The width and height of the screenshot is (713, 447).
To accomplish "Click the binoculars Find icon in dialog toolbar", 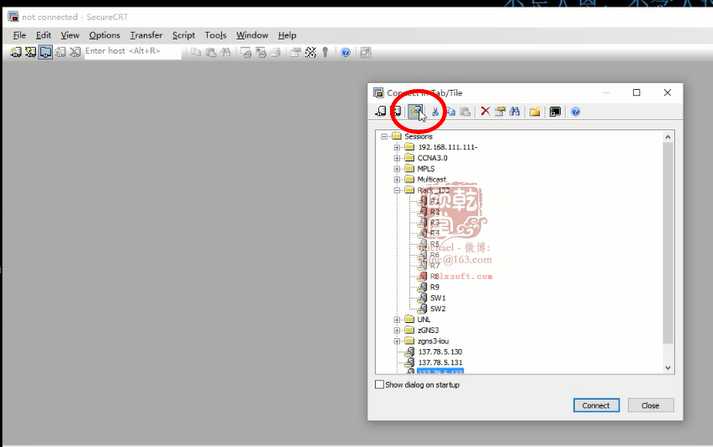I will (515, 111).
